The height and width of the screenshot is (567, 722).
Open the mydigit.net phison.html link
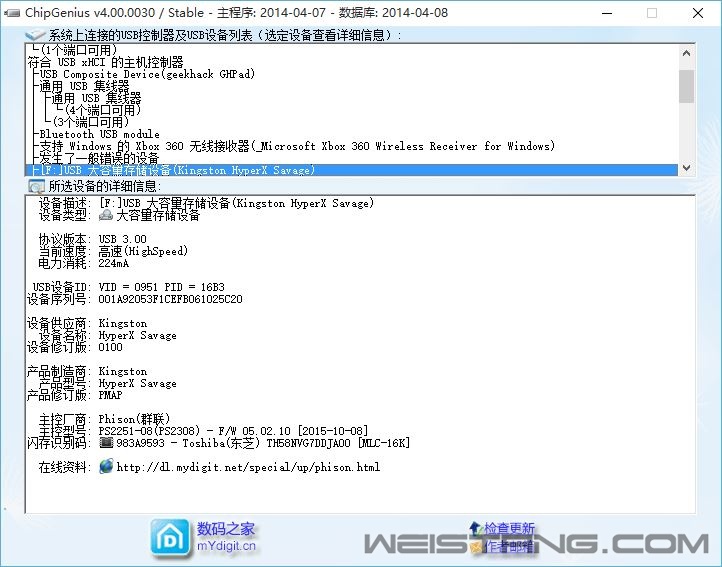pyautogui.click(x=248, y=467)
